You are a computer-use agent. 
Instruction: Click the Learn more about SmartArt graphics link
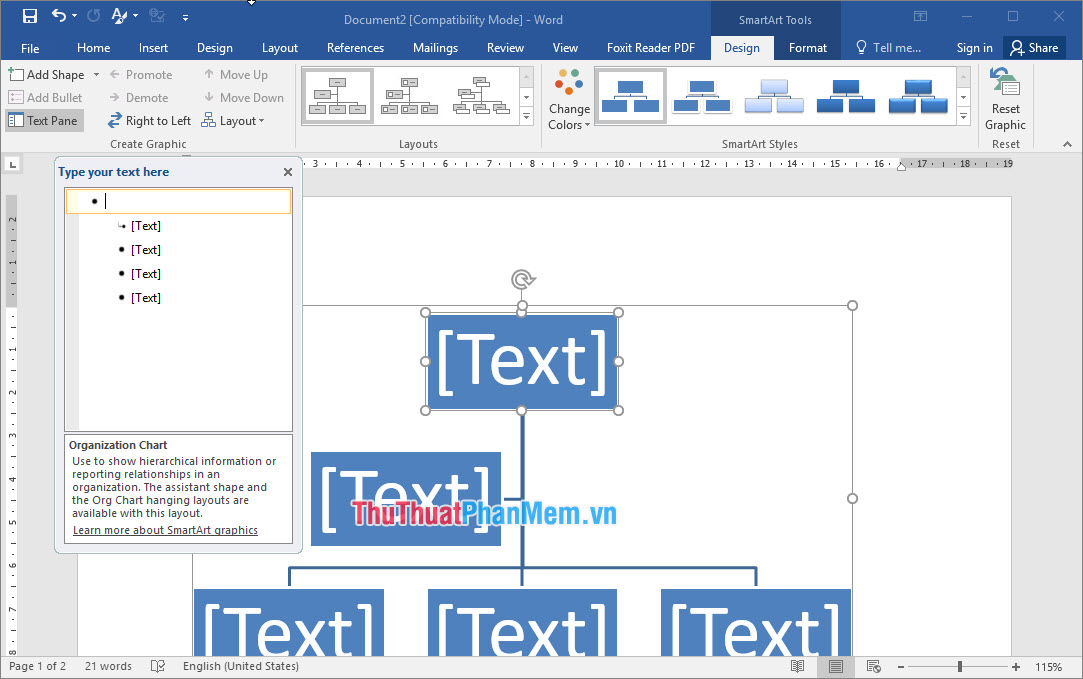[164, 530]
